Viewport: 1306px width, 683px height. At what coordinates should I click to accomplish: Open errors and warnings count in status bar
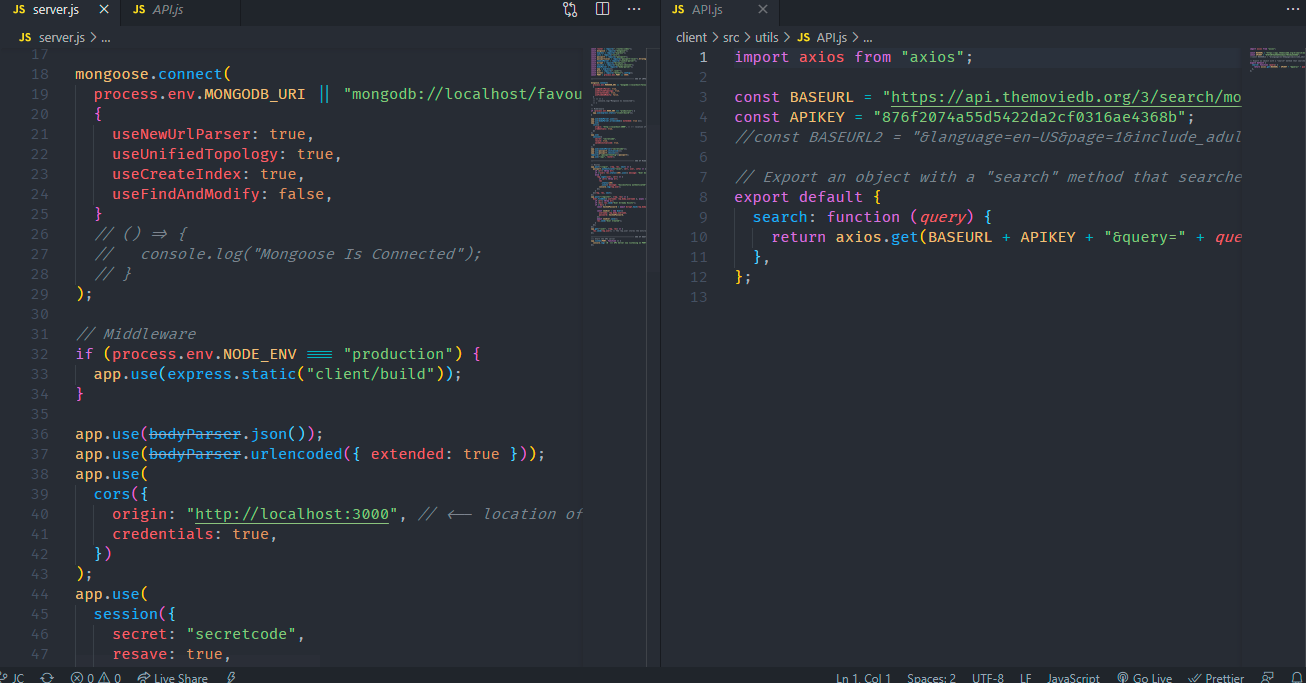point(95,677)
